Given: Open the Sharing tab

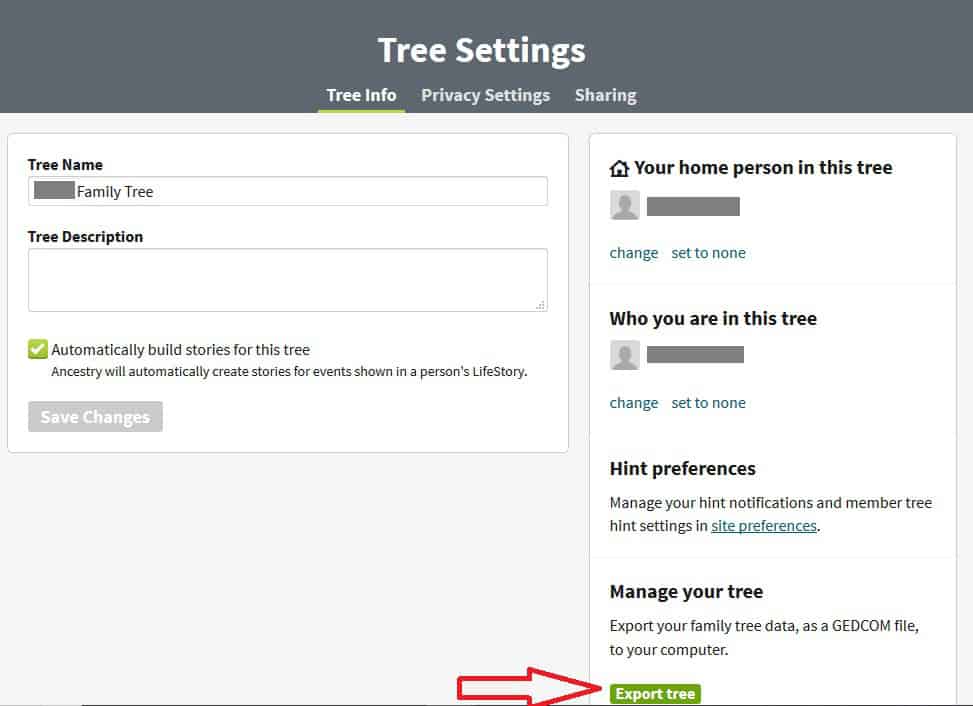Looking at the screenshot, I should point(605,96).
